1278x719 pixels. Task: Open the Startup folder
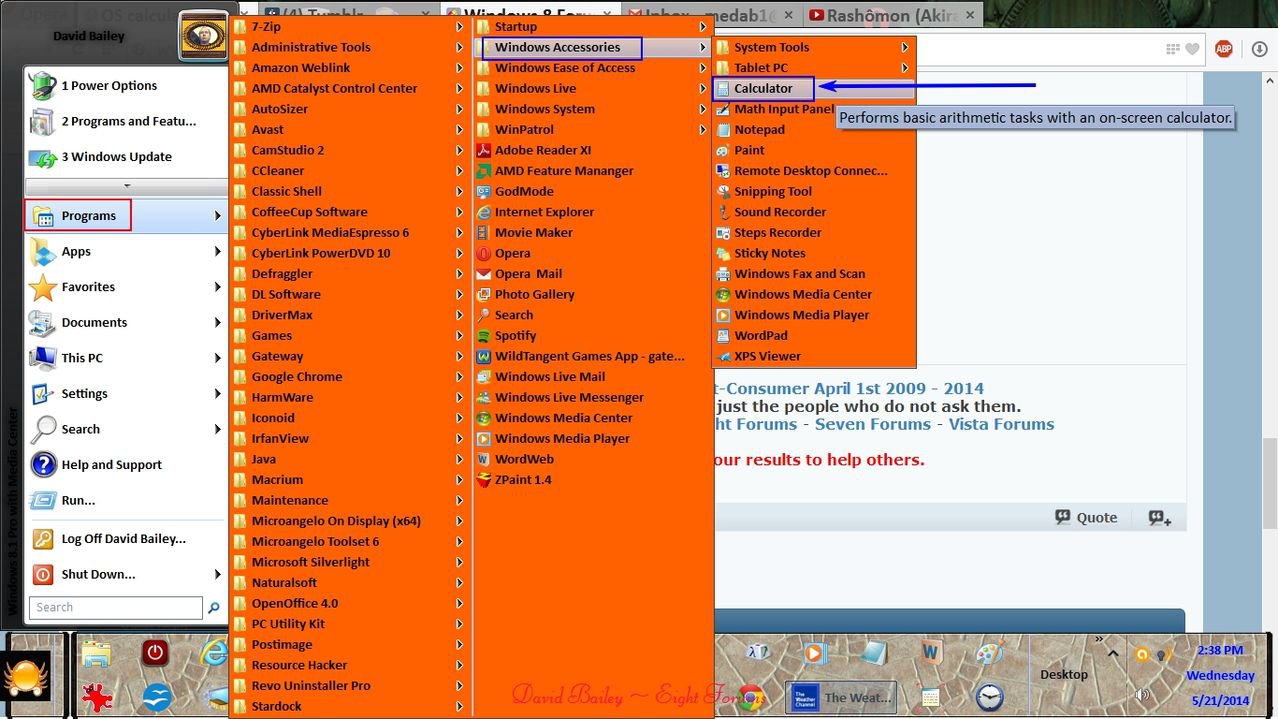(x=515, y=27)
